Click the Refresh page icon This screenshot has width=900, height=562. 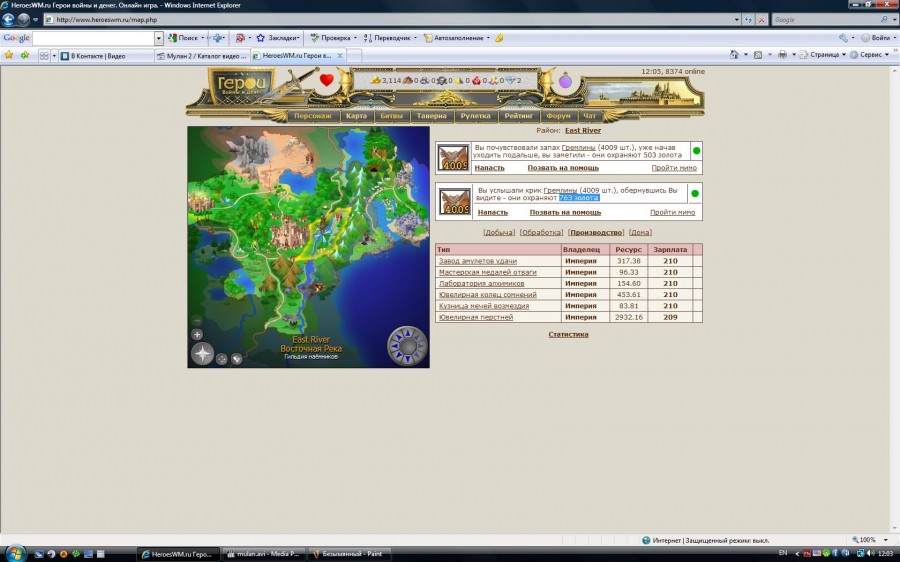[748, 20]
